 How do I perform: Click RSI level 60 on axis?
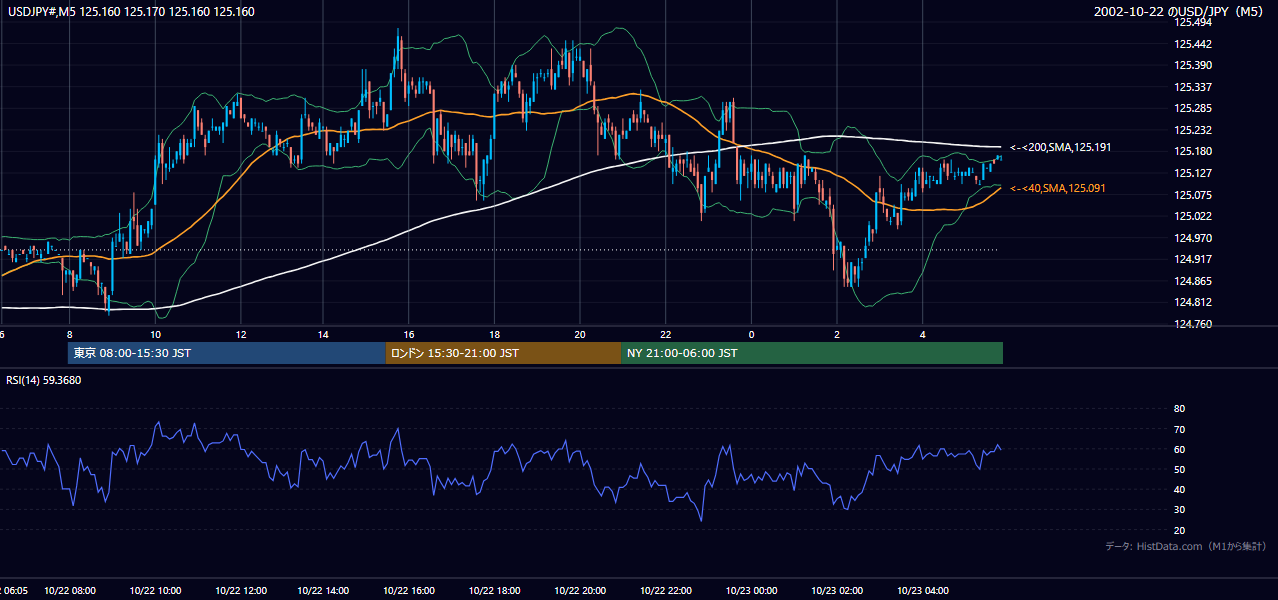[1179, 449]
